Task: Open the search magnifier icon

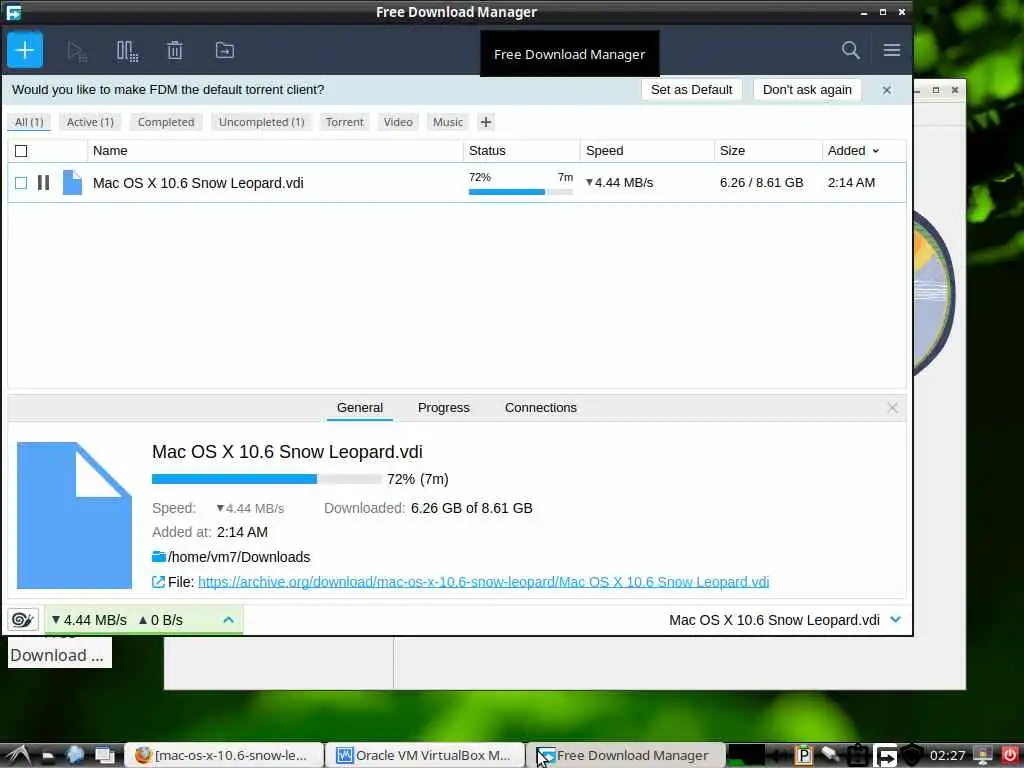Action: click(850, 50)
